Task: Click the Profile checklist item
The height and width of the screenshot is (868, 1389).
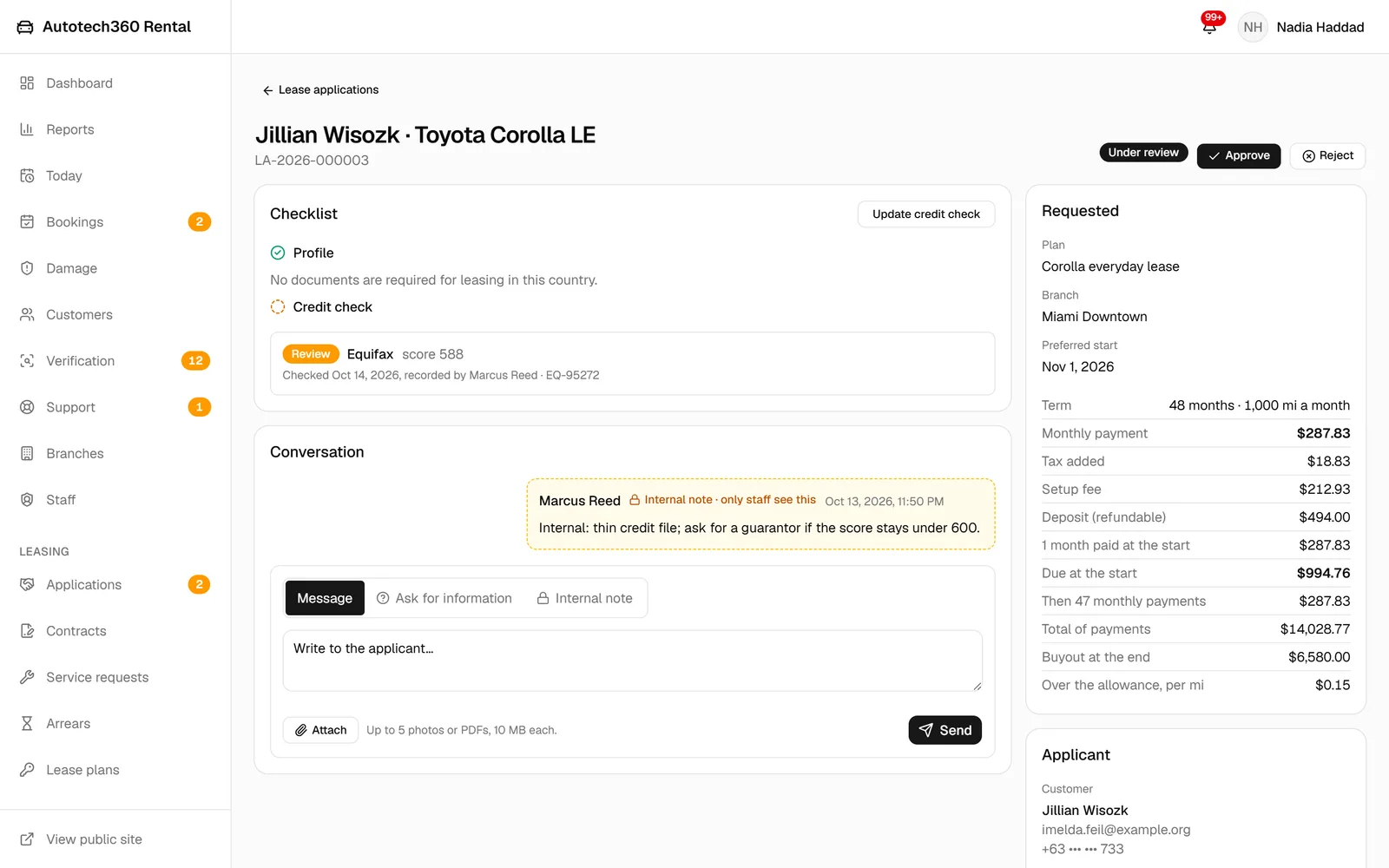Action: (302, 253)
